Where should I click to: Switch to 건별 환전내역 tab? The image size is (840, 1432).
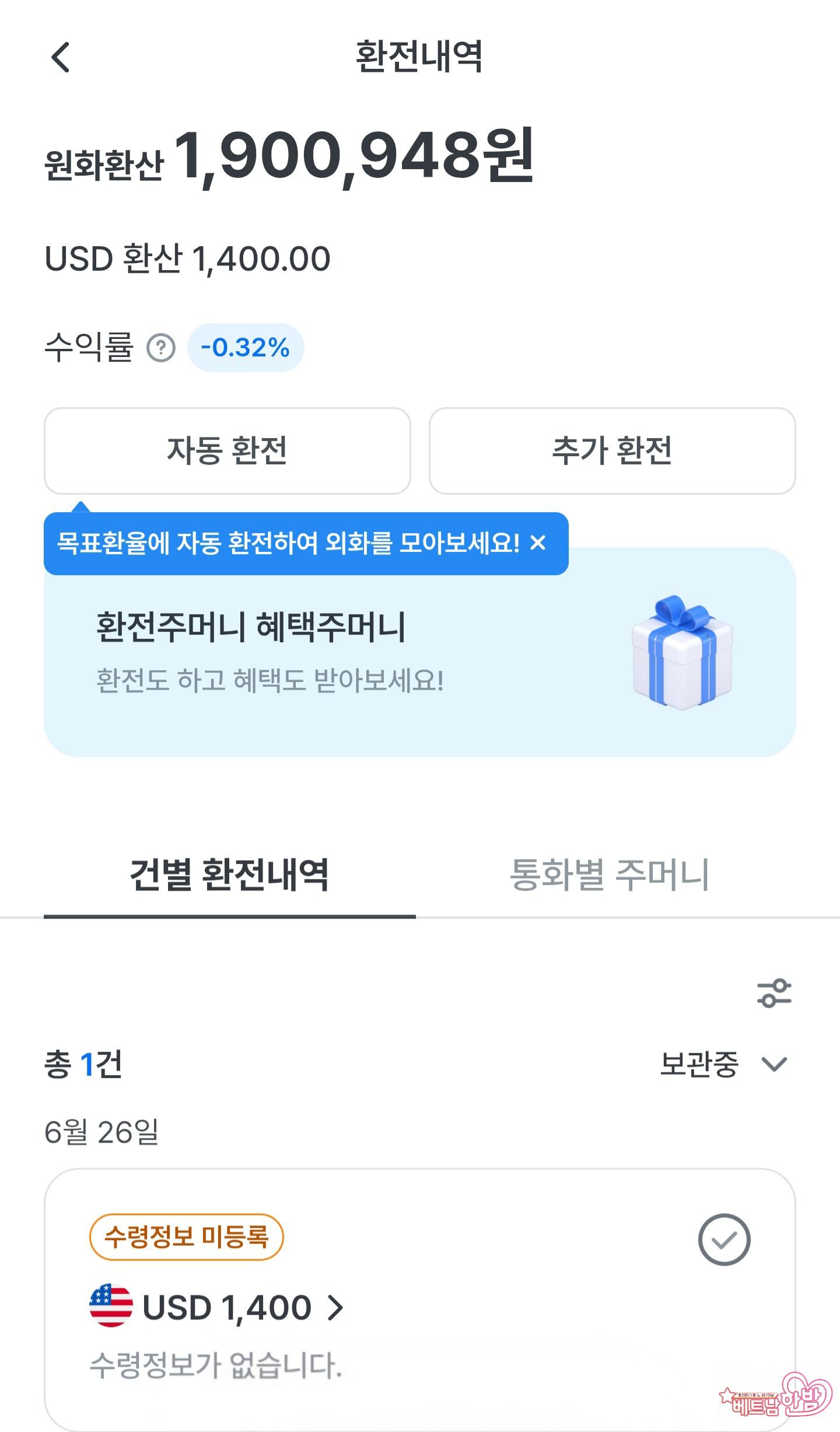pos(229,876)
